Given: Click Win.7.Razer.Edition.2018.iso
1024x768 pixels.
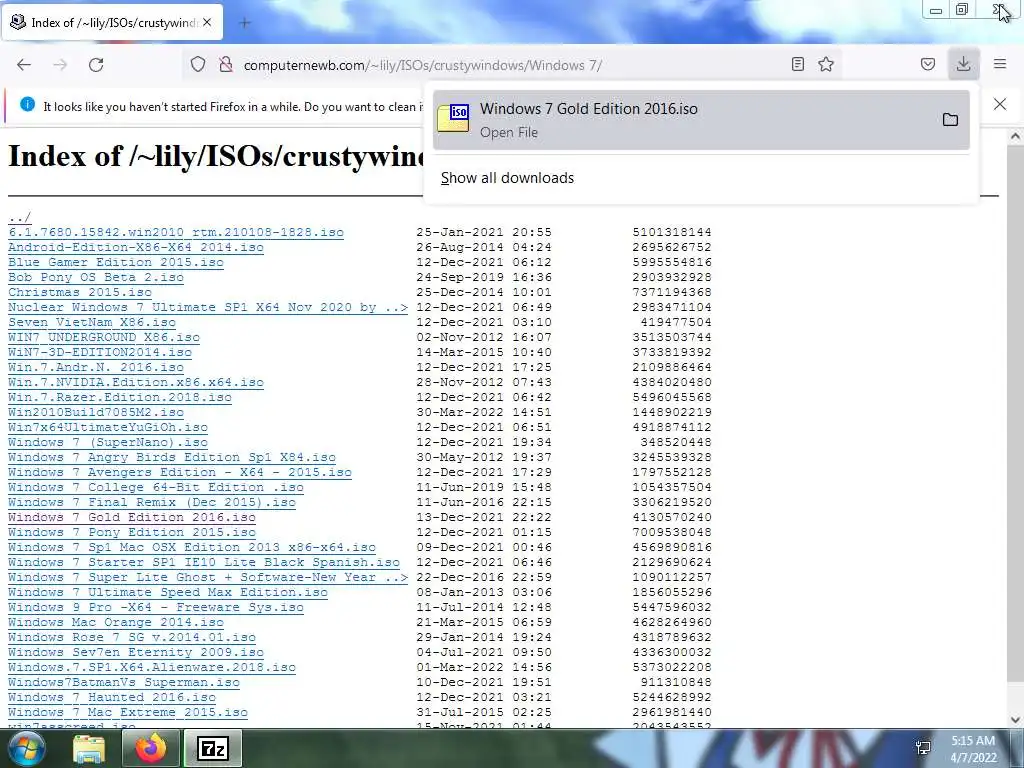Looking at the screenshot, I should point(120,398).
